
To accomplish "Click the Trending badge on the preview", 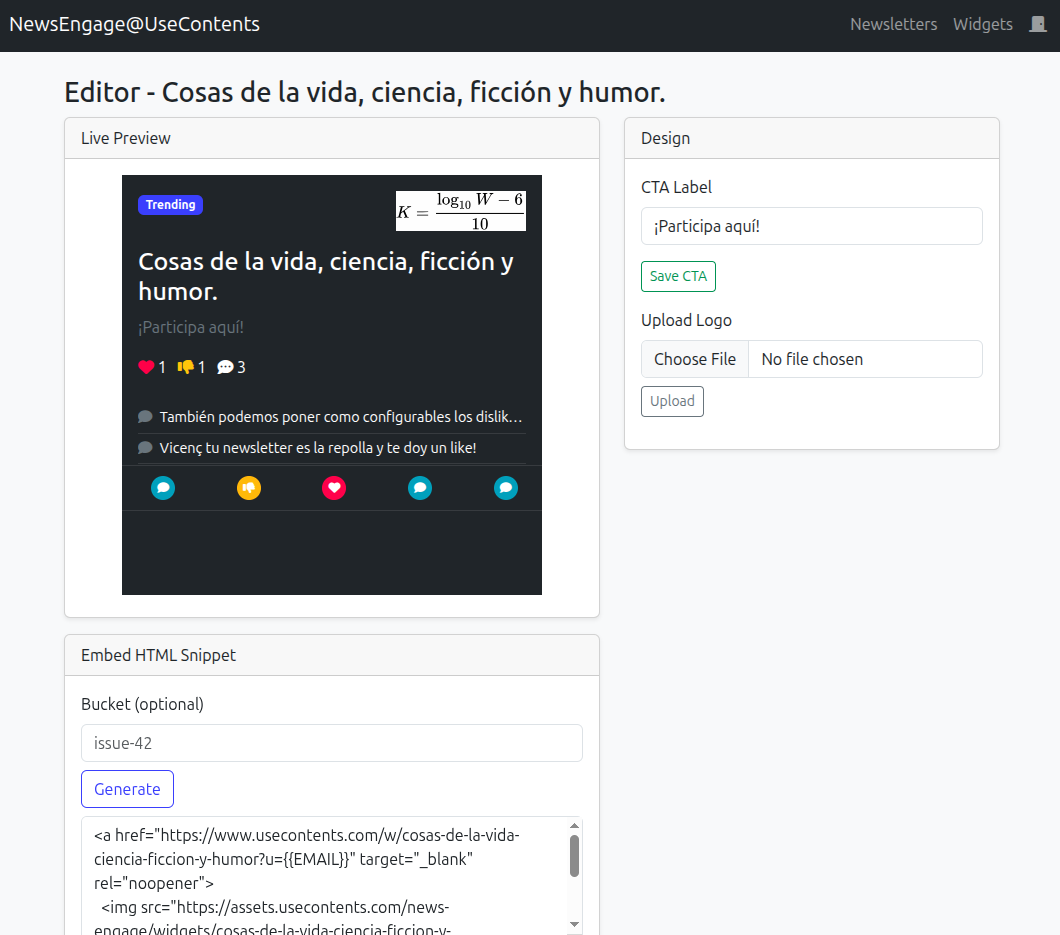I will pos(170,204).
